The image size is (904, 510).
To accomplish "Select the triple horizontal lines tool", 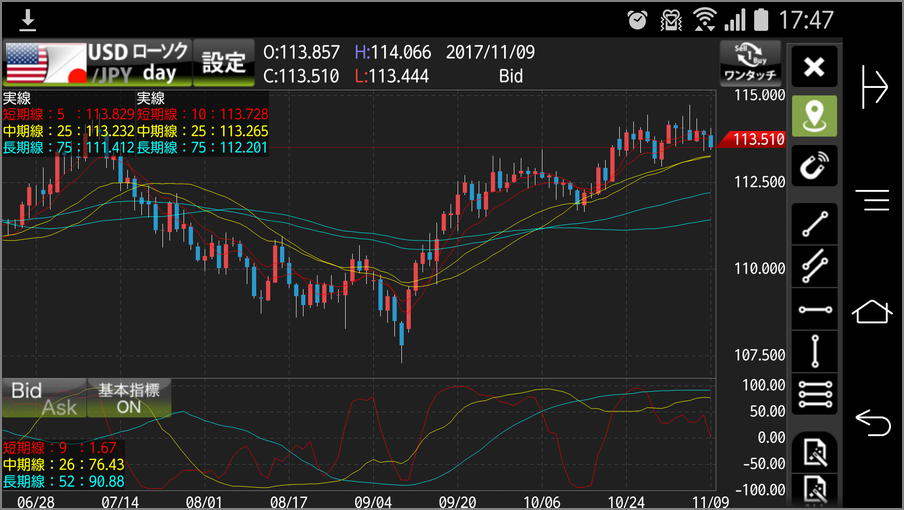I will click(x=815, y=395).
